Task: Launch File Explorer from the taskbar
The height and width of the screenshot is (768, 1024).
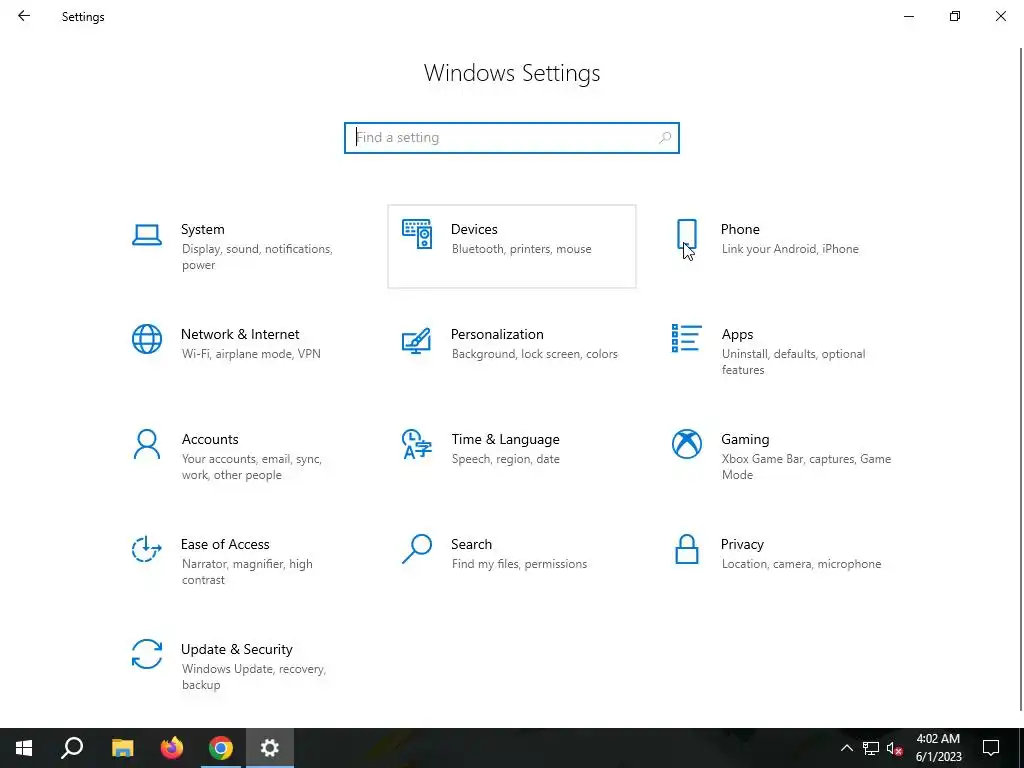Action: (122, 748)
